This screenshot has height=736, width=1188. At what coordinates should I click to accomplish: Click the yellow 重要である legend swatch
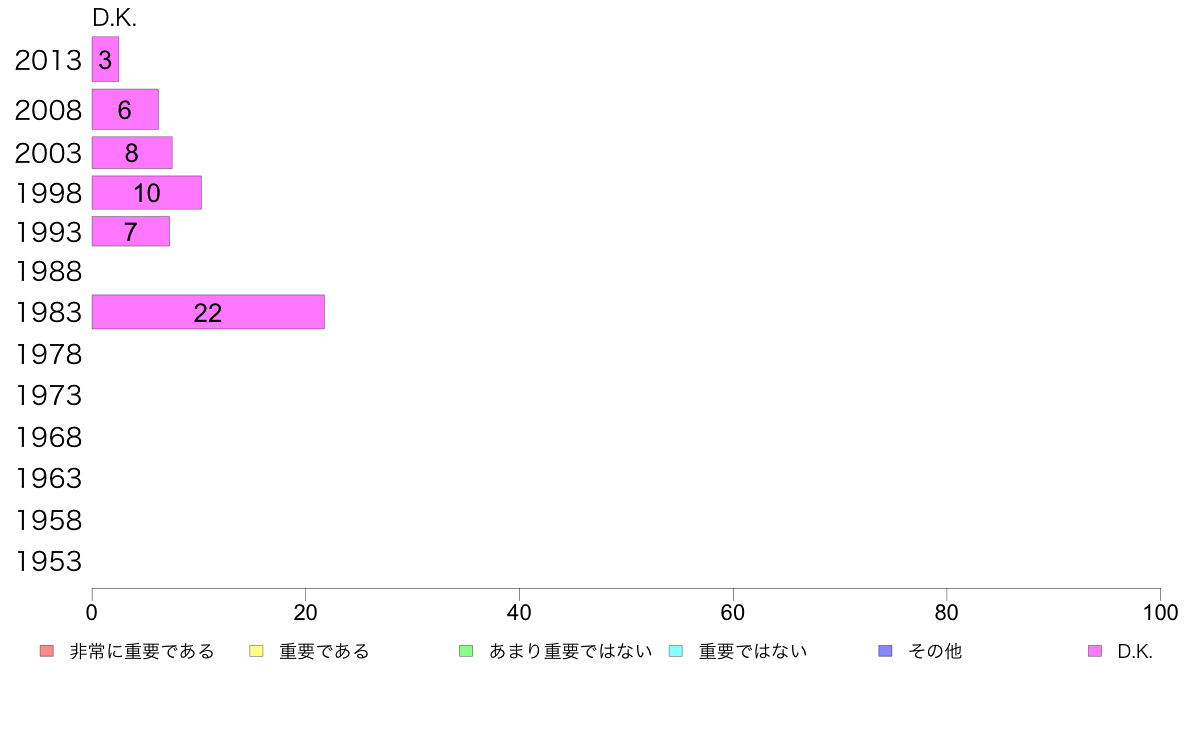[256, 650]
